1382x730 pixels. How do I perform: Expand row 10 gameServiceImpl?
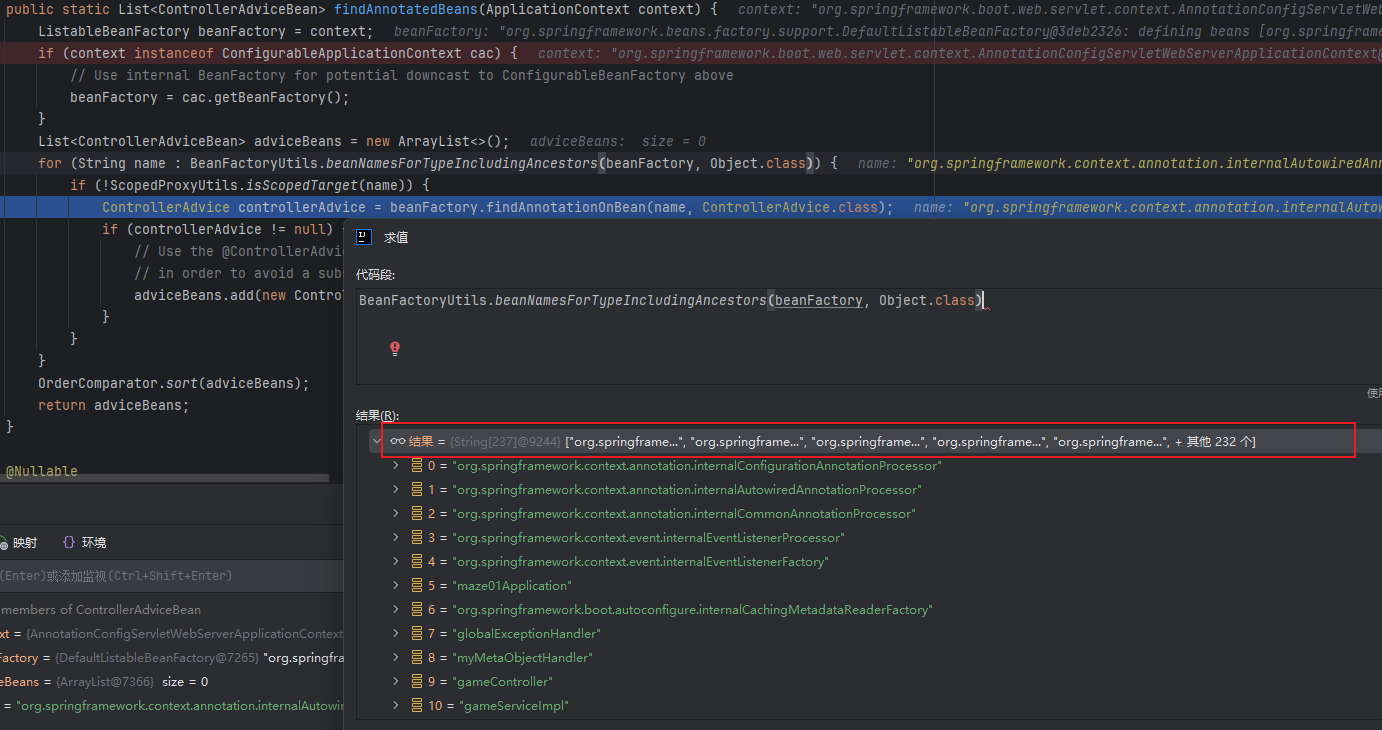click(x=395, y=706)
